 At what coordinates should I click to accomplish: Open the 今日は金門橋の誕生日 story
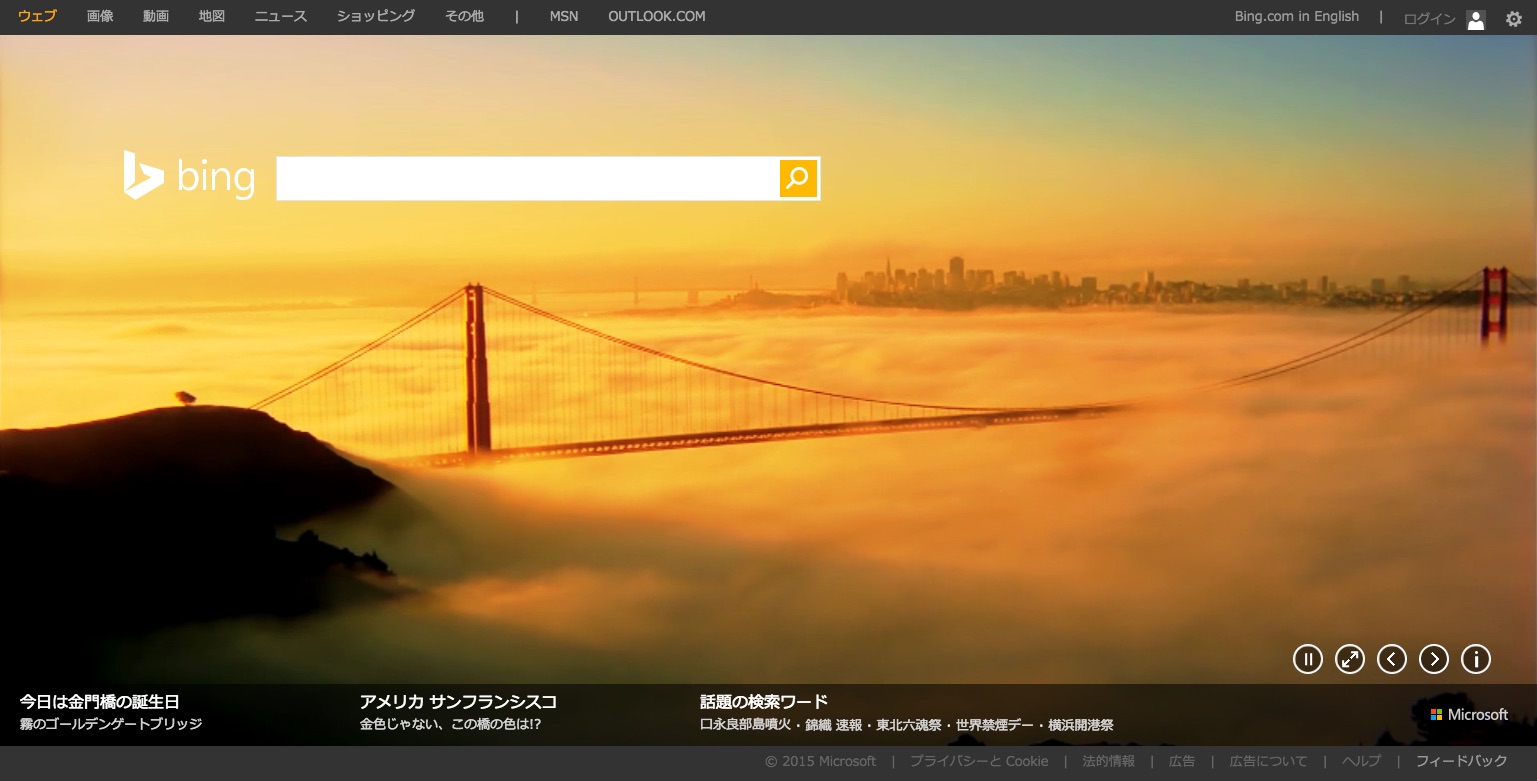coord(99,702)
